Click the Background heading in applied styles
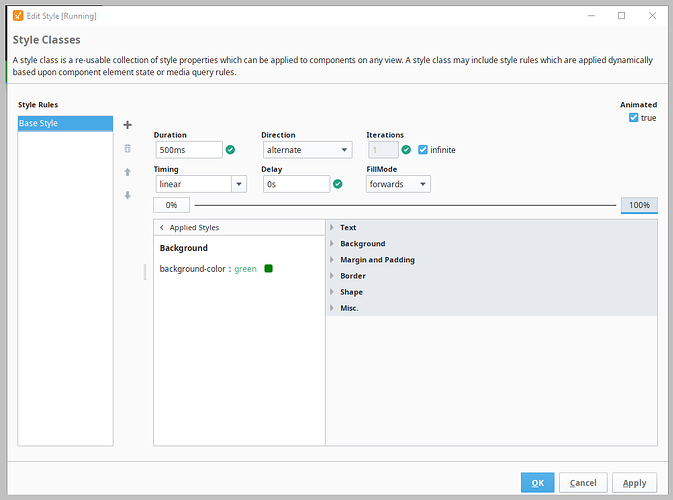This screenshot has width=673, height=500. click(x=184, y=248)
